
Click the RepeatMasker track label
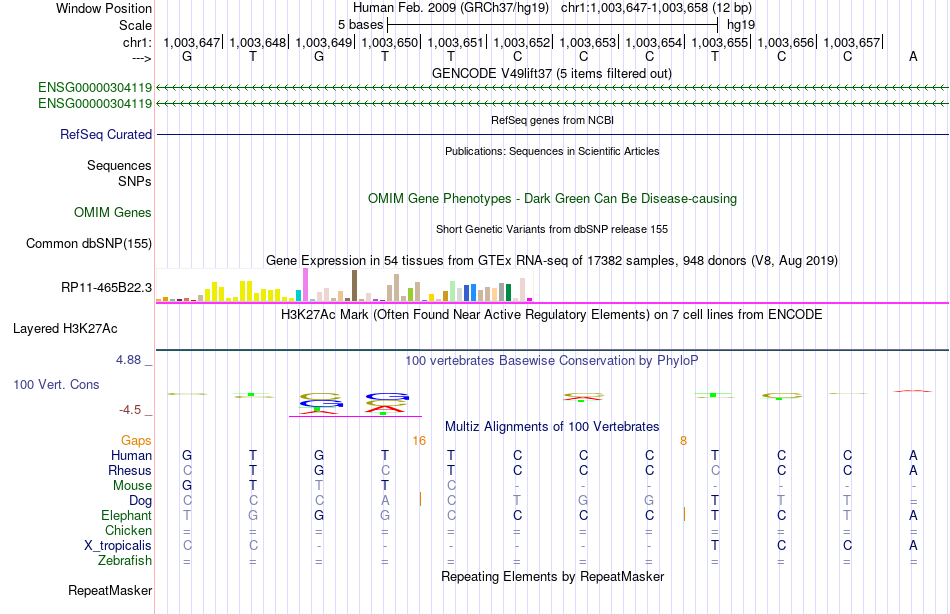coord(110,590)
